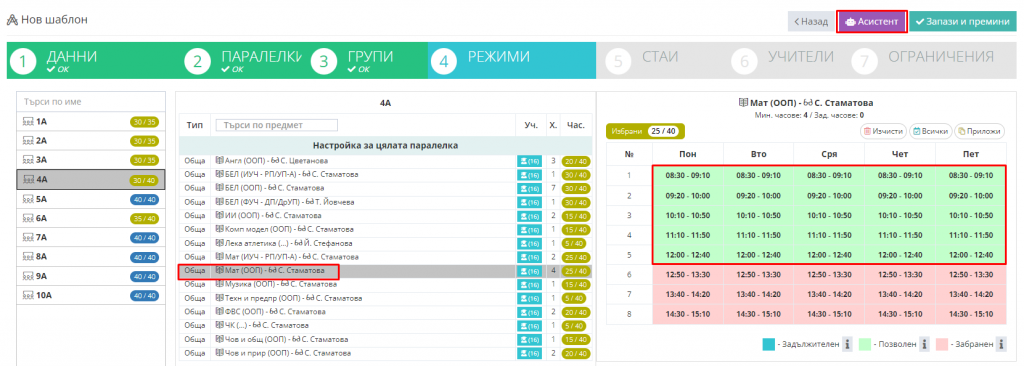Screen dimensions: 1024x366
Task: Click students icon for Музика (ООП) row
Action: pos(530,284)
